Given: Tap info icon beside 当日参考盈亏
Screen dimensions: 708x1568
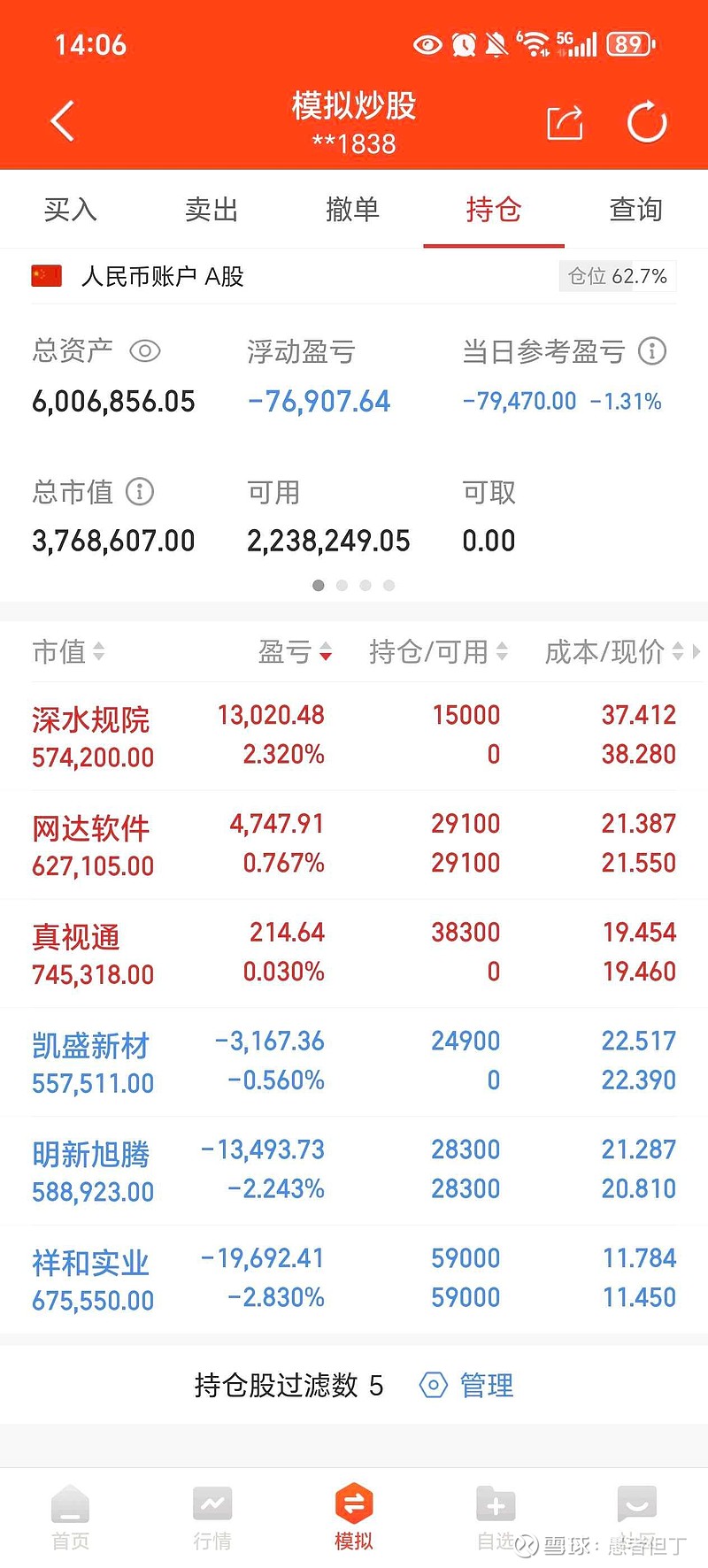Looking at the screenshot, I should point(652,351).
